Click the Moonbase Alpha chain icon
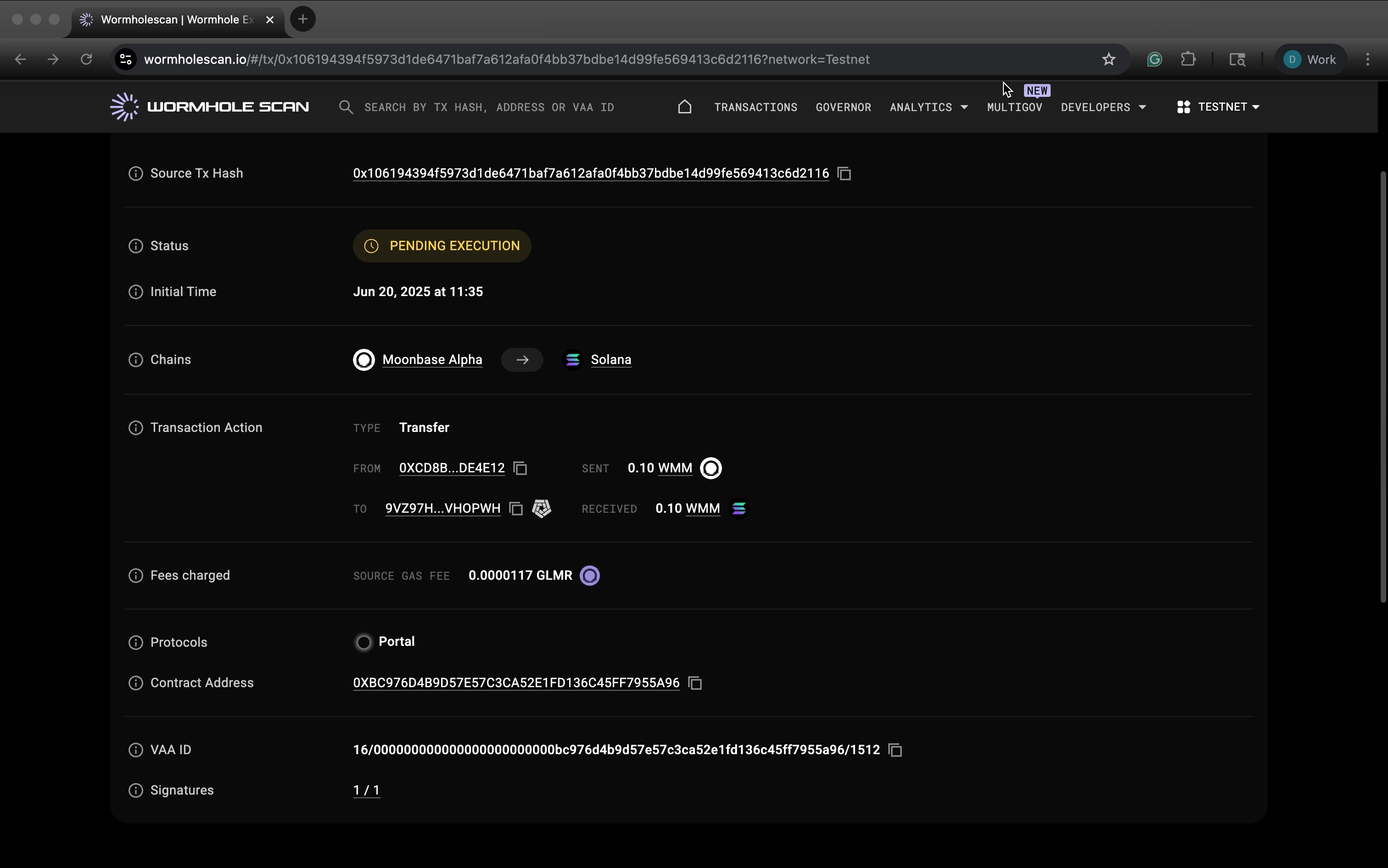This screenshot has width=1388, height=868. coord(364,360)
